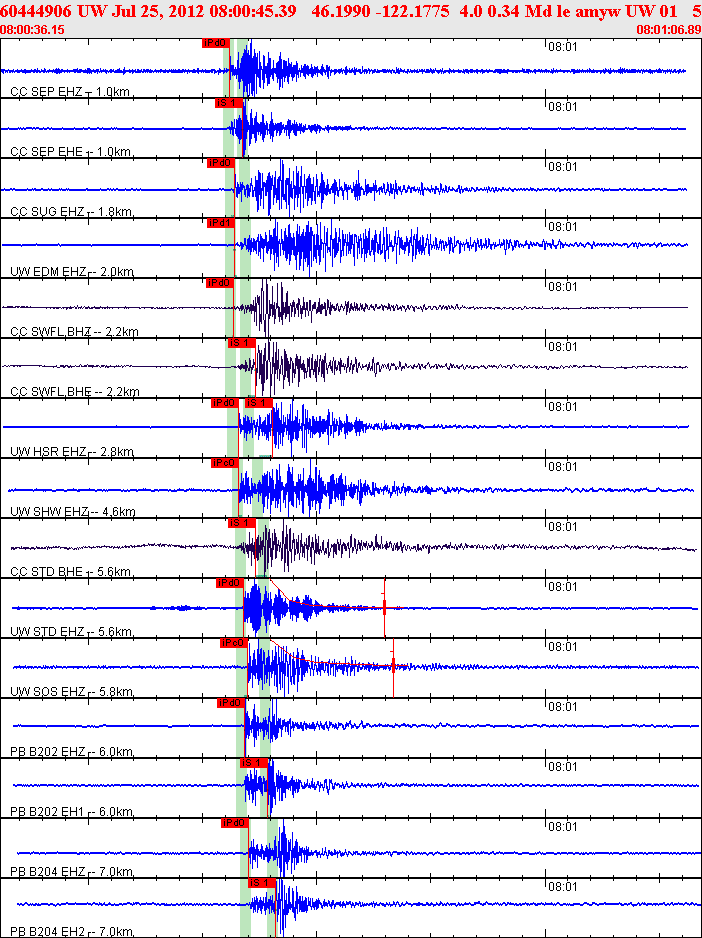
Task: Click the station label UW SOS EHZ 5.8km
Action: [x=72, y=692]
